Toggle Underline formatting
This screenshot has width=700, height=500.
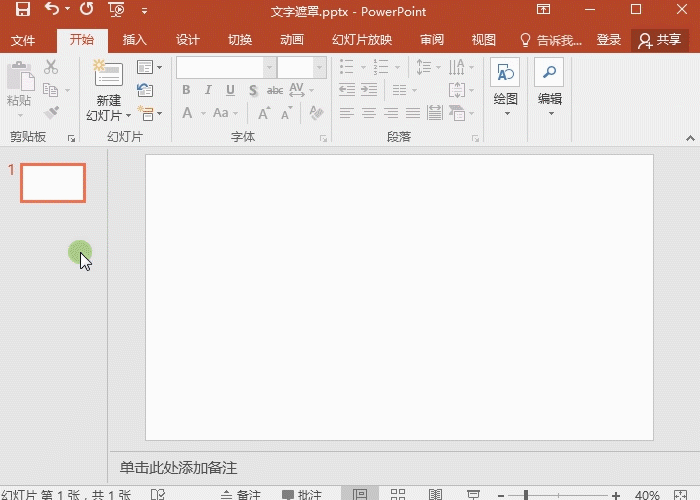230,90
